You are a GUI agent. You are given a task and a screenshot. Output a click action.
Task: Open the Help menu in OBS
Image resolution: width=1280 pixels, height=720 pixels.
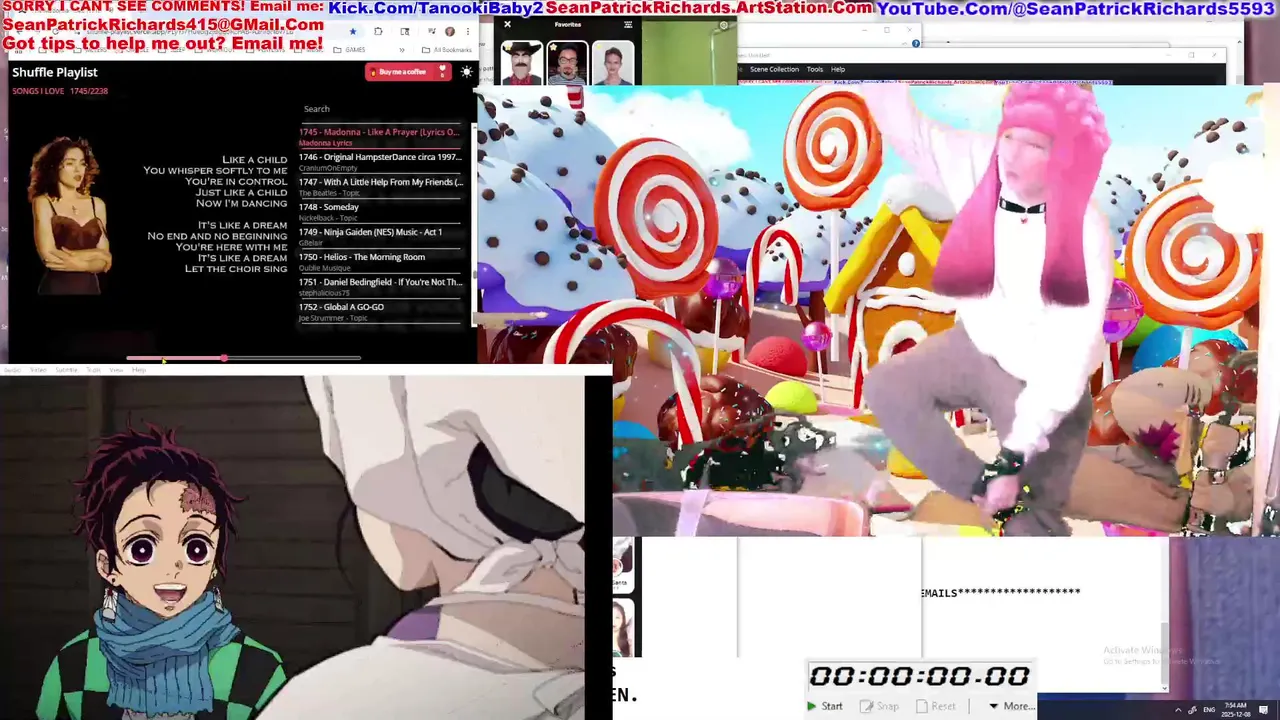pyautogui.click(x=838, y=69)
